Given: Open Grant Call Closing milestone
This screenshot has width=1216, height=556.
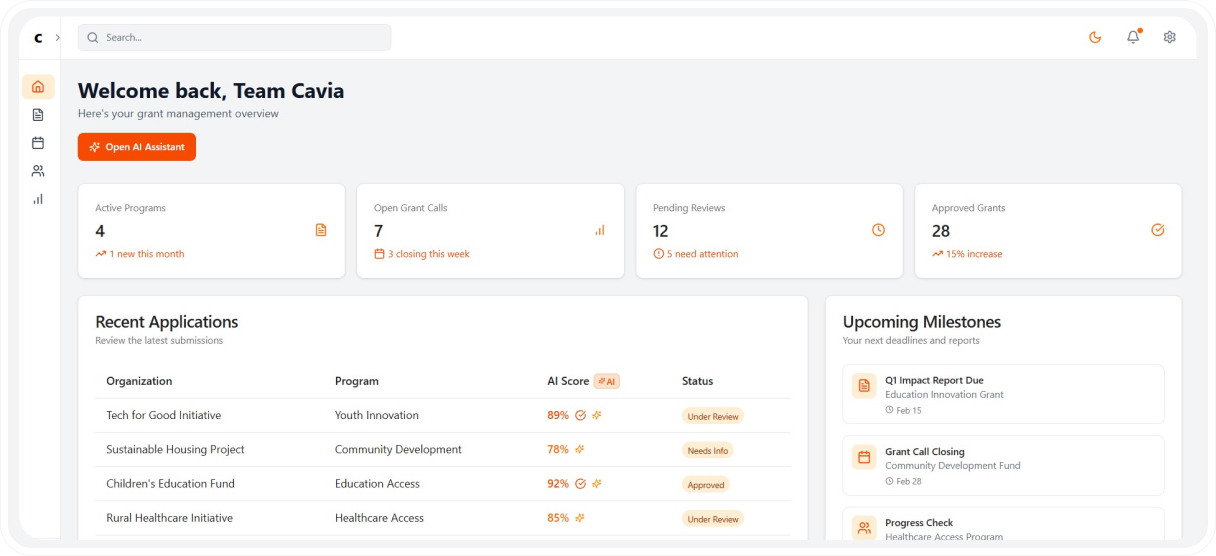Looking at the screenshot, I should 1003,465.
